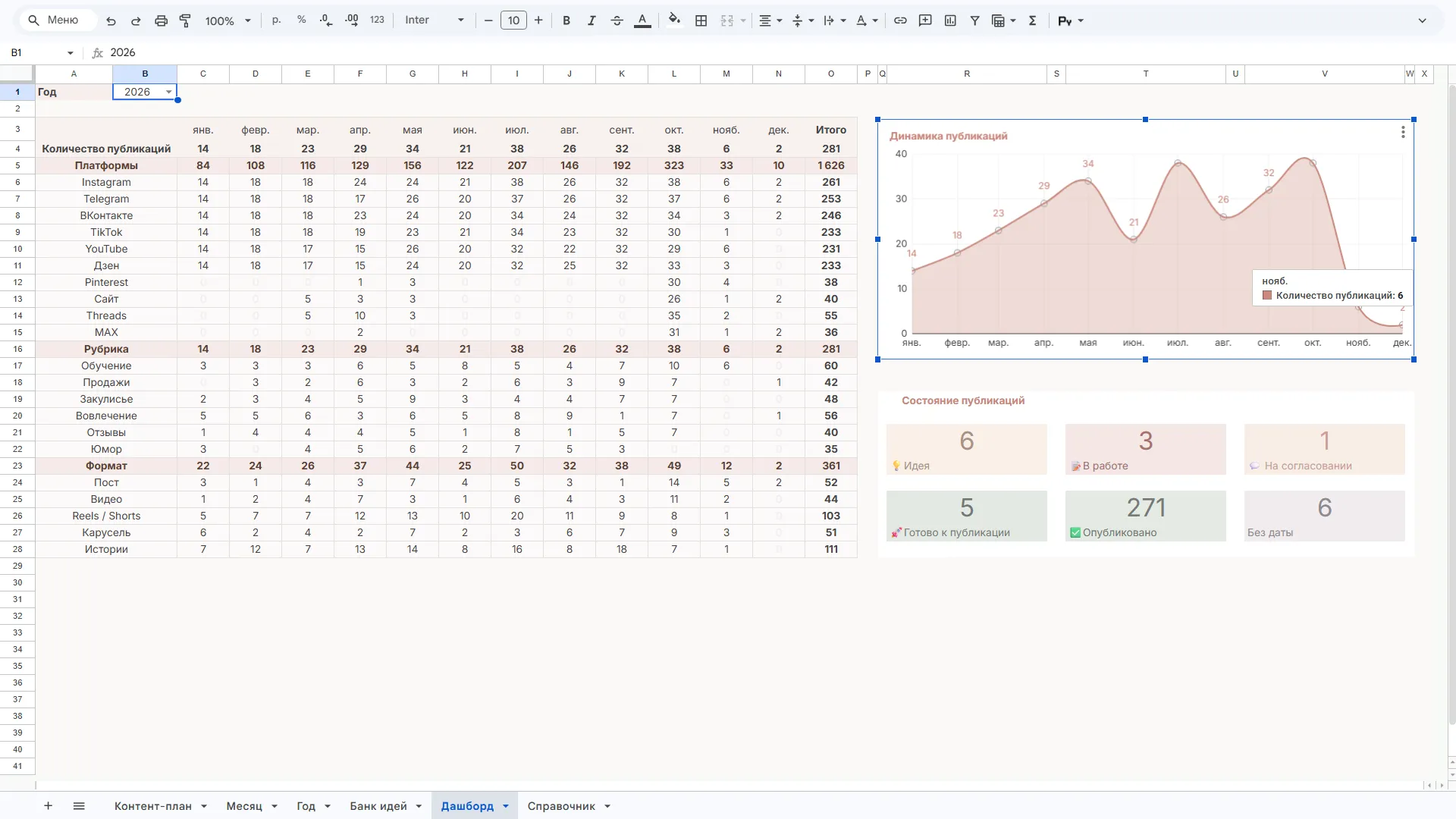Insert a link with chain icon

tap(900, 20)
